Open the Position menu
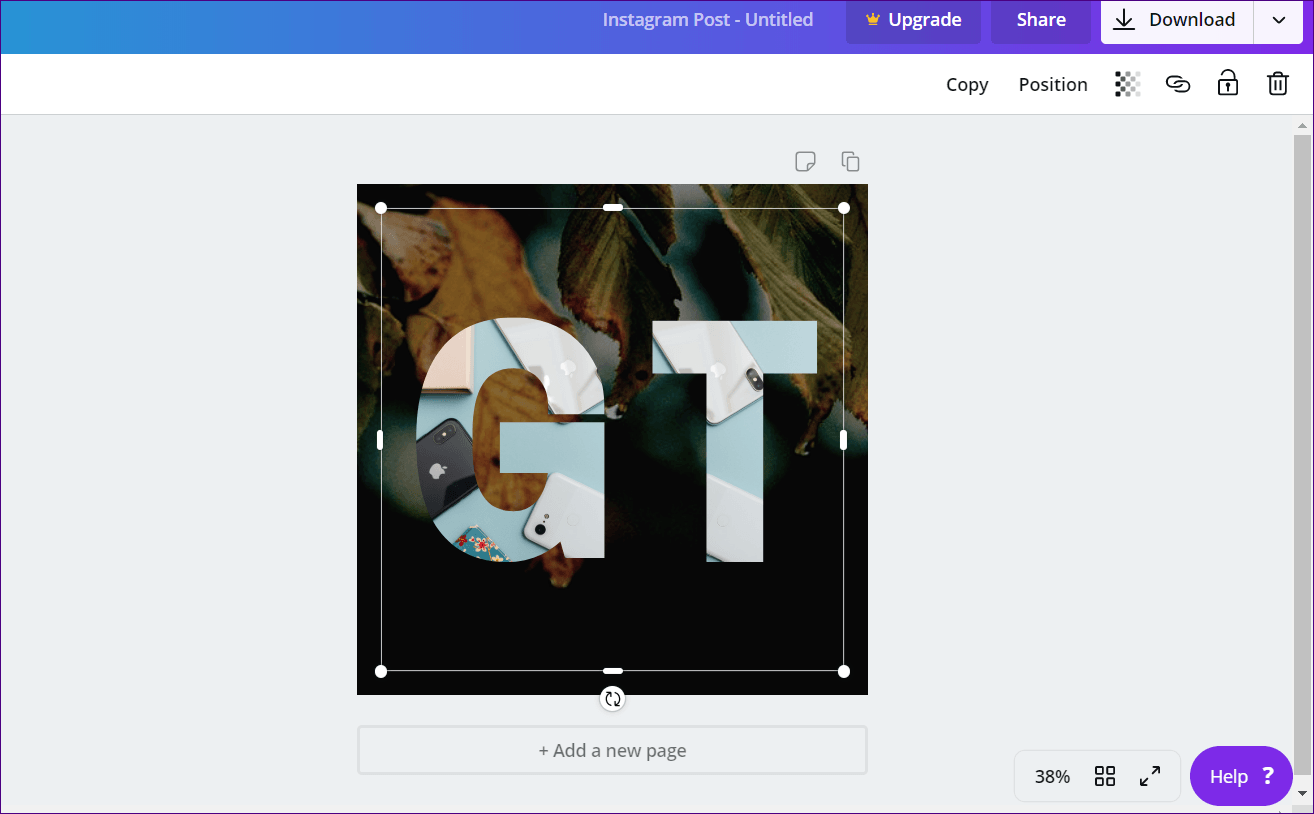Viewport: 1314px width, 814px height. [1053, 85]
